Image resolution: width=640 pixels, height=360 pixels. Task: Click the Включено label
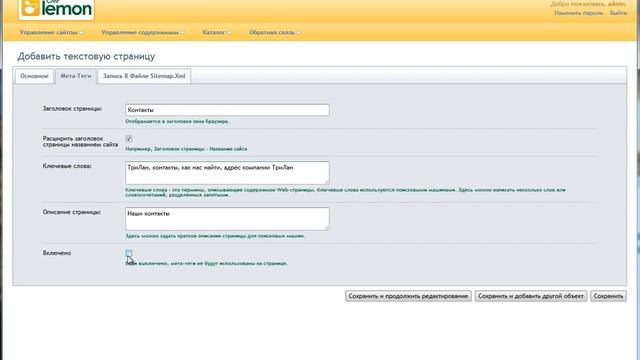coord(57,253)
